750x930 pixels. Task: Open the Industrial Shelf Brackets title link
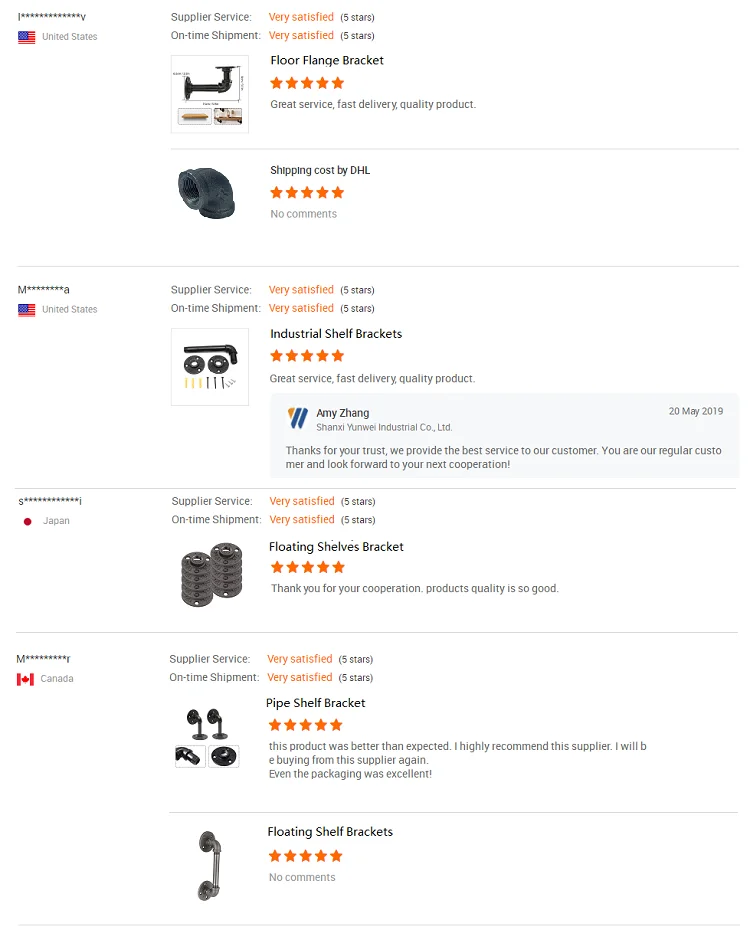[x=336, y=334]
